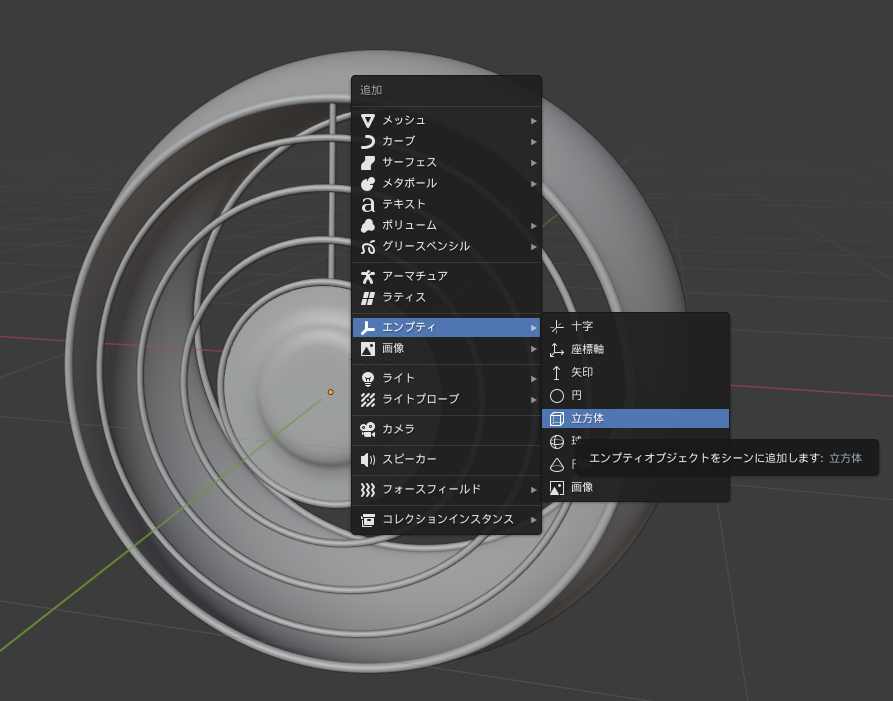Click the アーマチュア figure icon
Viewport: 893px width, 701px height.
(368, 277)
